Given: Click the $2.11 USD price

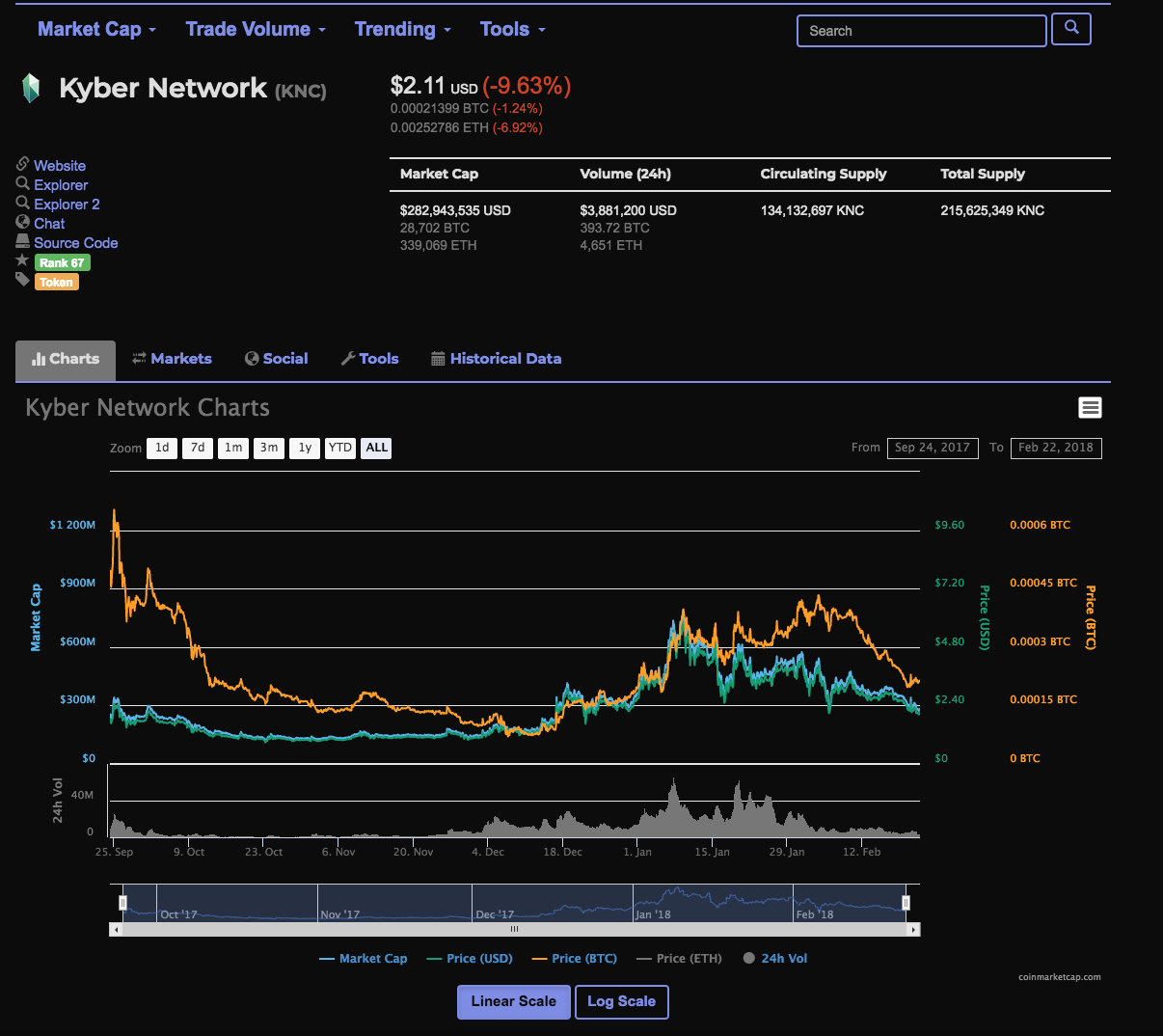Looking at the screenshot, I should coord(434,86).
